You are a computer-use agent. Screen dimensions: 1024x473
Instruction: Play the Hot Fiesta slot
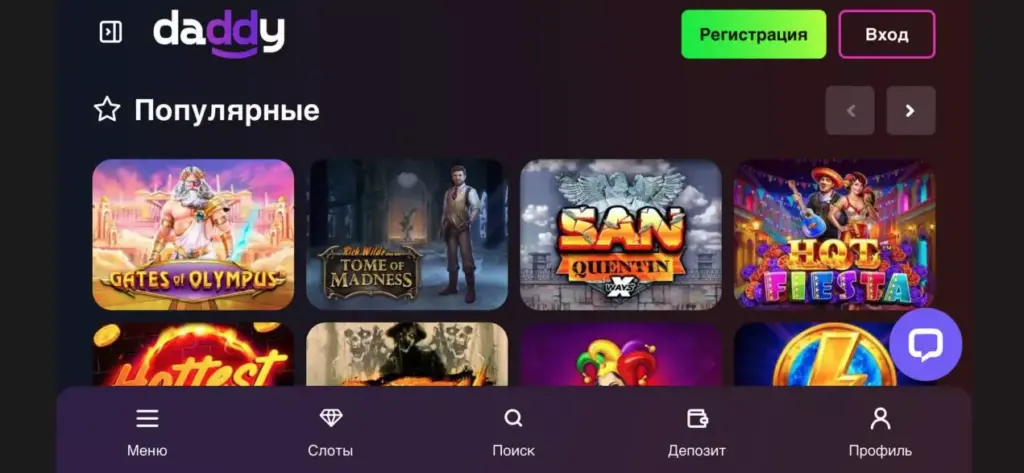tap(835, 235)
